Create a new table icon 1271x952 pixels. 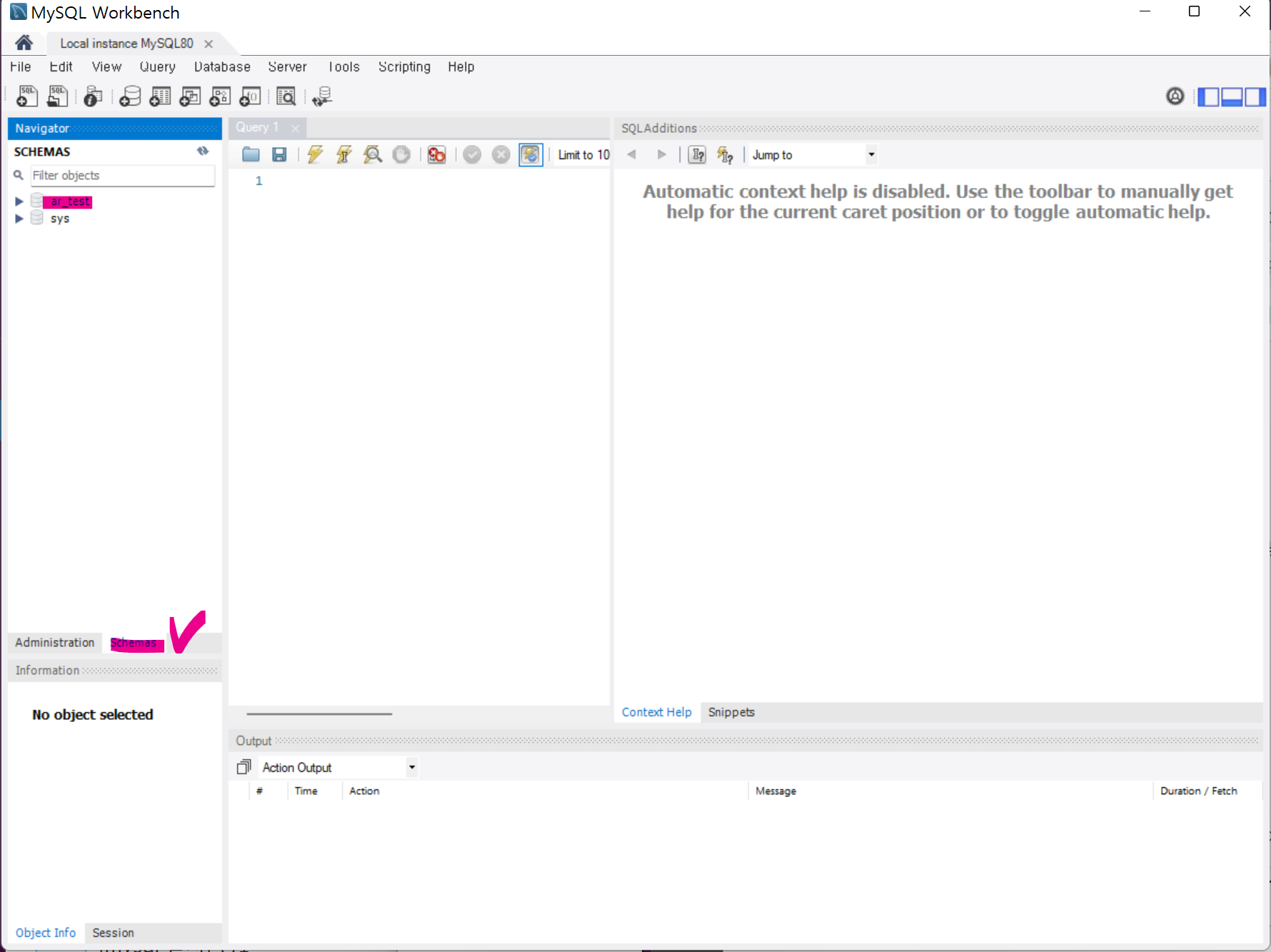tap(160, 96)
